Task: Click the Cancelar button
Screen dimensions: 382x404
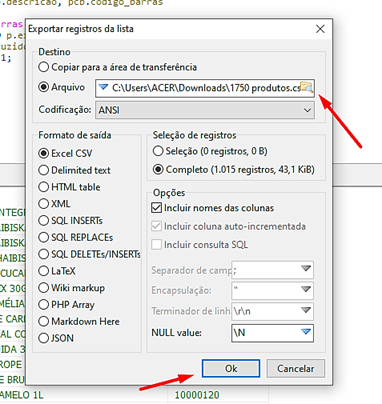Action: click(295, 368)
